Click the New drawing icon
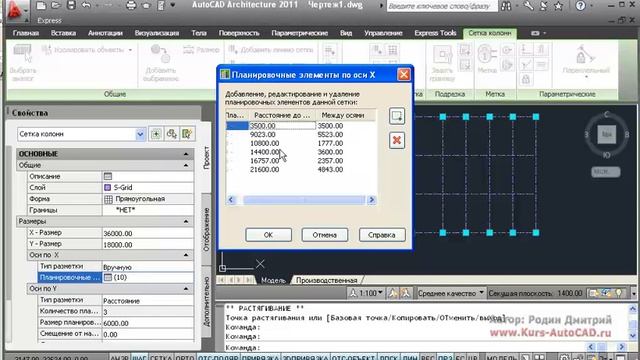The height and width of the screenshot is (360, 640). (x=41, y=5)
